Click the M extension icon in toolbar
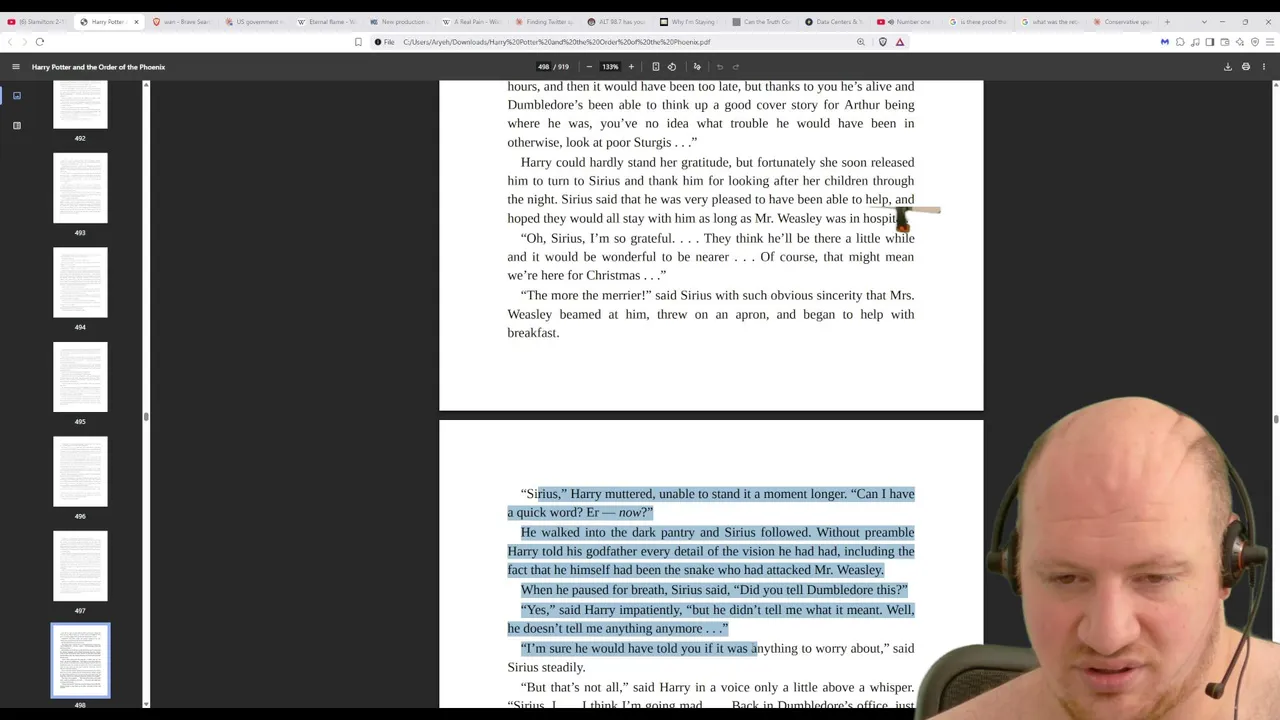 1165,42
